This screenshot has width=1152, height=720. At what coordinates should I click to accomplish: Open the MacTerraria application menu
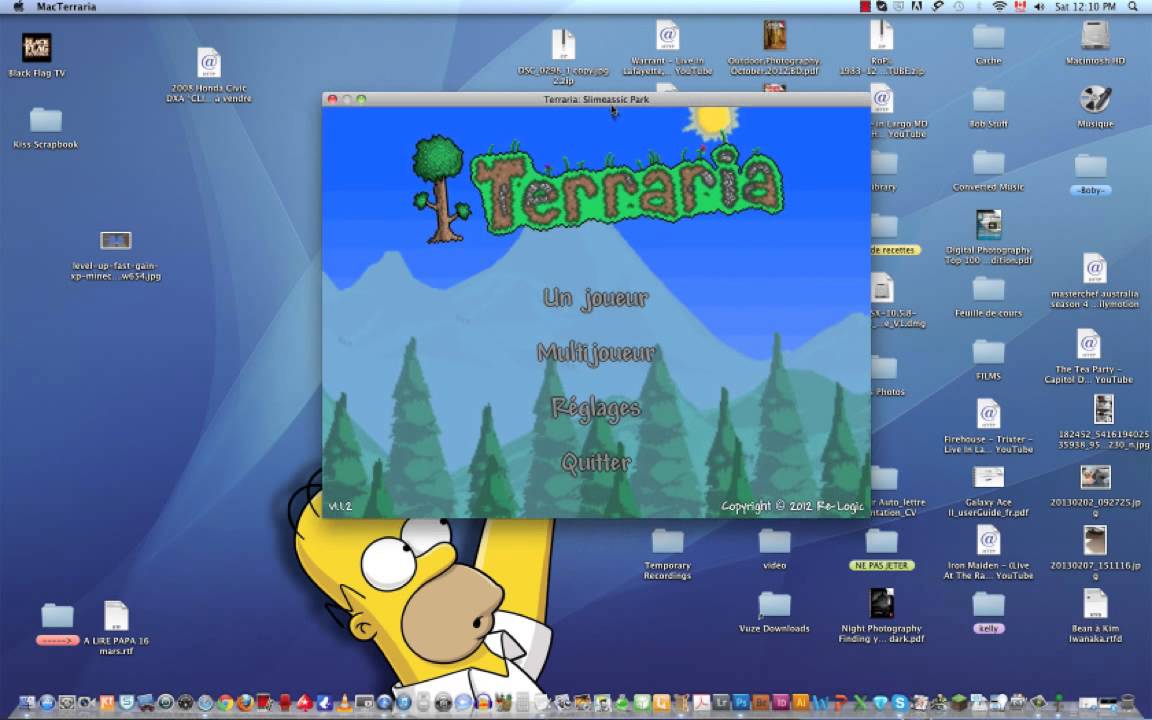[x=66, y=7]
